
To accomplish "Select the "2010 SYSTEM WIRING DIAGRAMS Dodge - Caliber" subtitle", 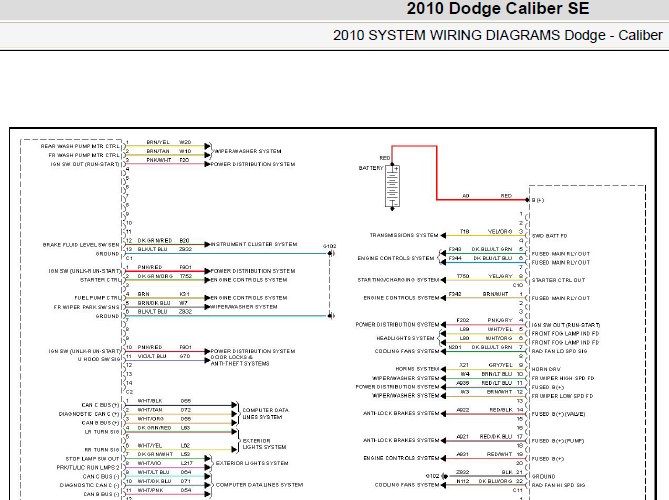I will click(x=497, y=35).
